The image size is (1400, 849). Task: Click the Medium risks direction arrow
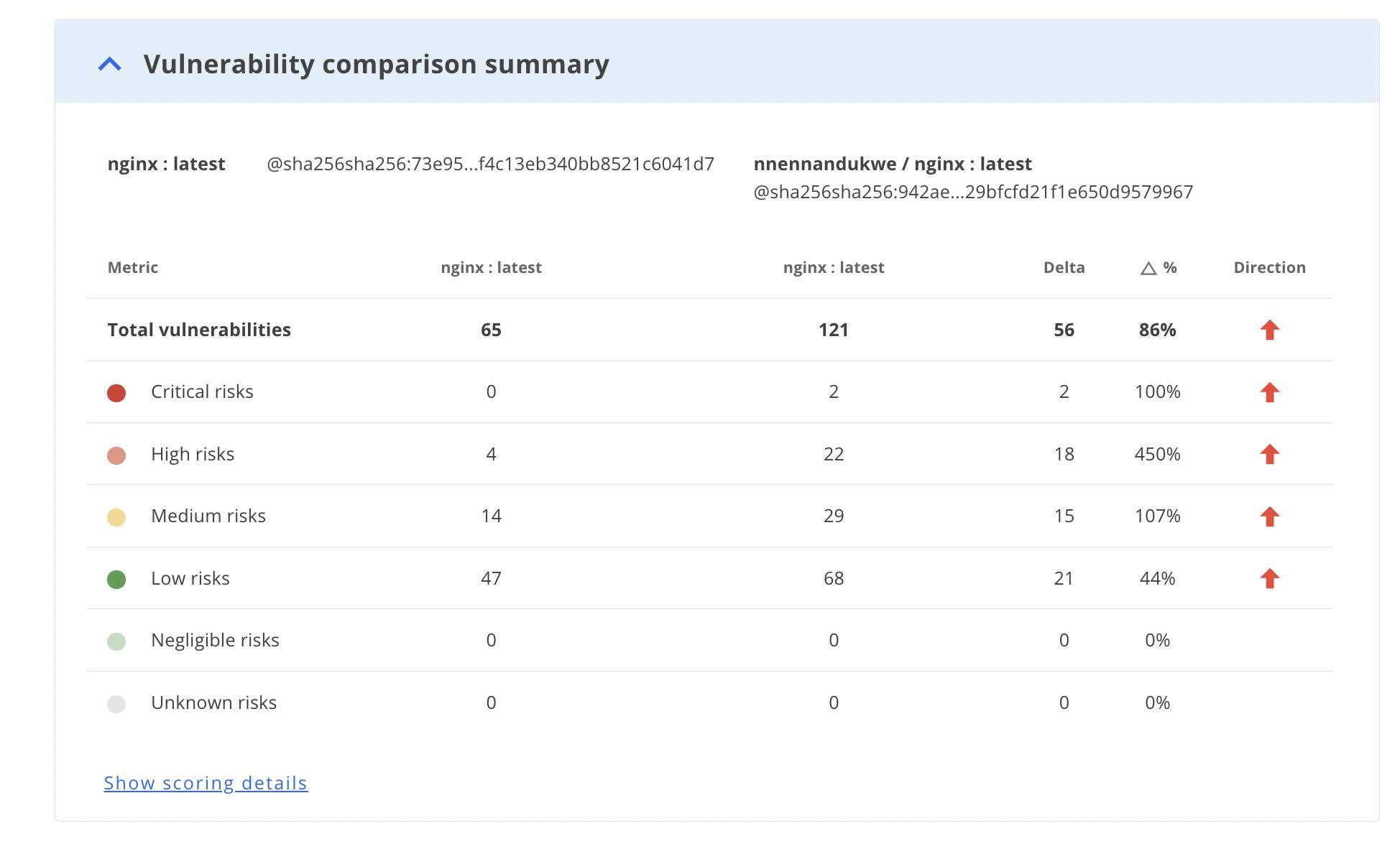pos(1269,516)
